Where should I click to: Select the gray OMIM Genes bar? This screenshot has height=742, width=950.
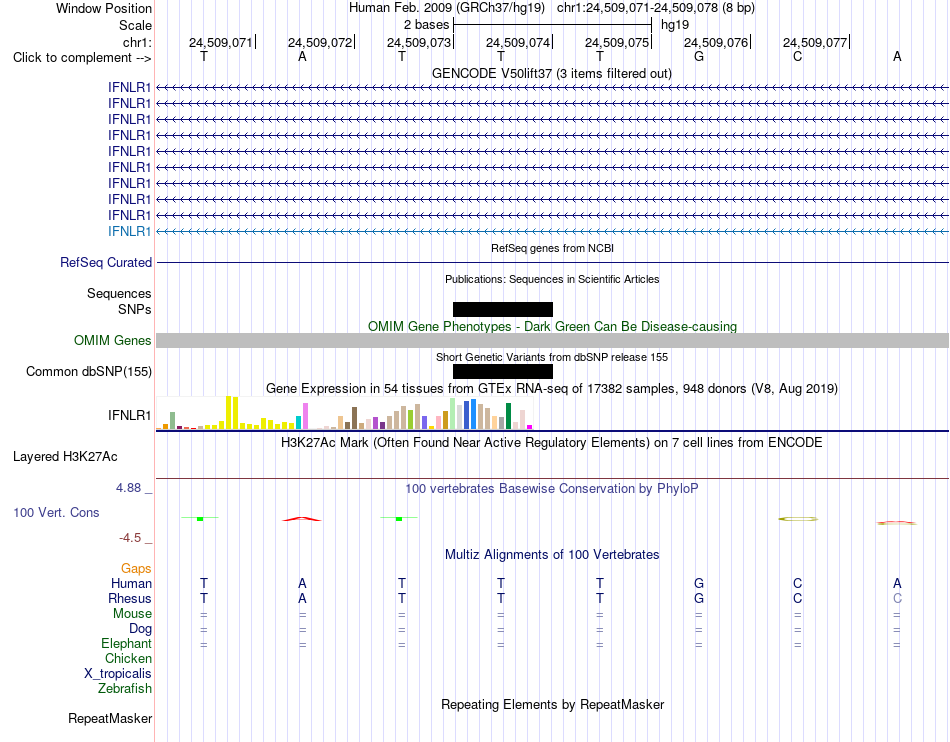click(x=552, y=340)
